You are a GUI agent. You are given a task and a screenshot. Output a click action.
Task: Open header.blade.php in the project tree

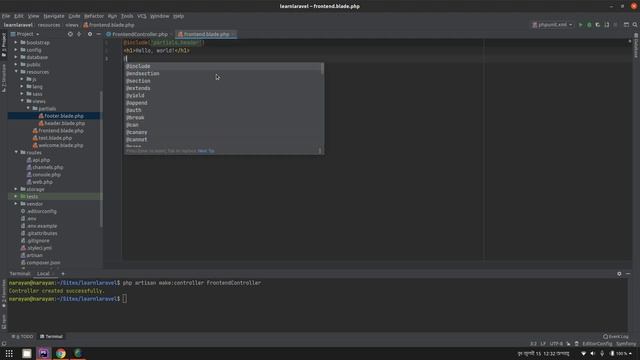point(64,123)
